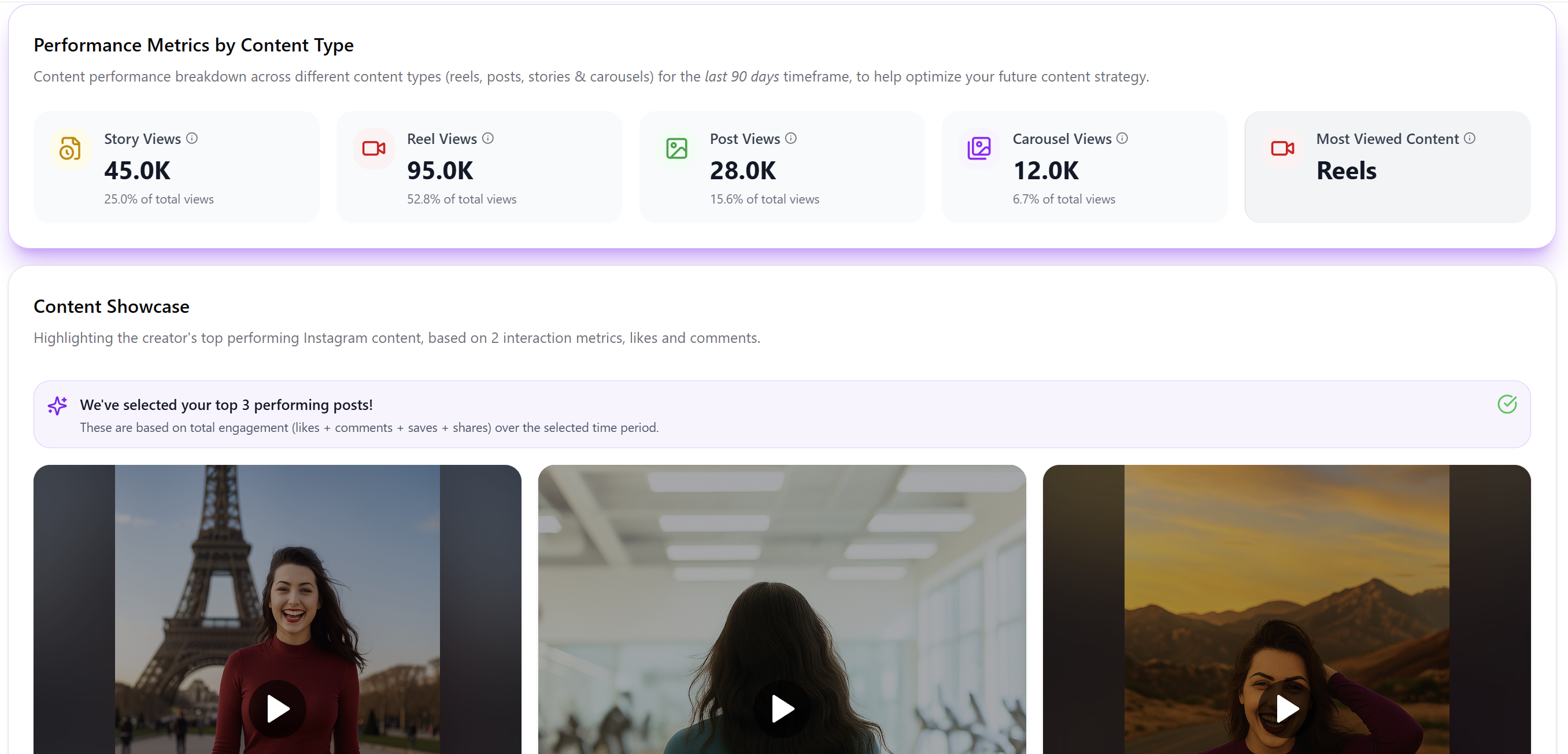Click the Content Showcase heading
Image resolution: width=1568 pixels, height=754 pixels.
tap(112, 306)
